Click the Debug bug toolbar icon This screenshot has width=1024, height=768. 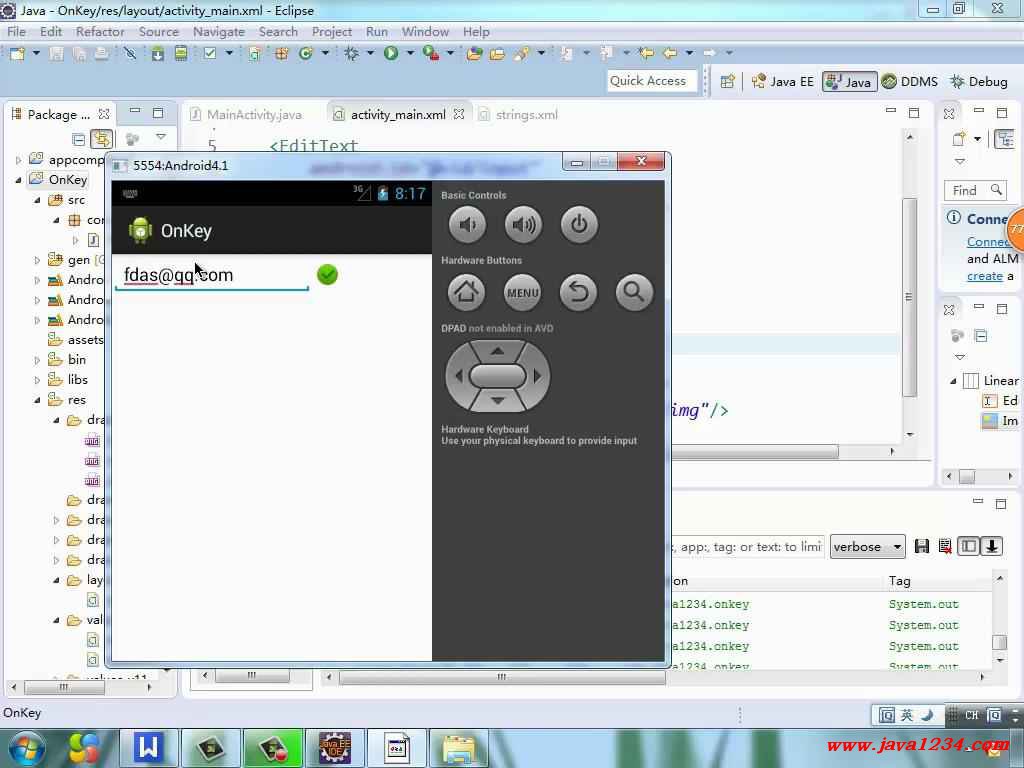(351, 54)
